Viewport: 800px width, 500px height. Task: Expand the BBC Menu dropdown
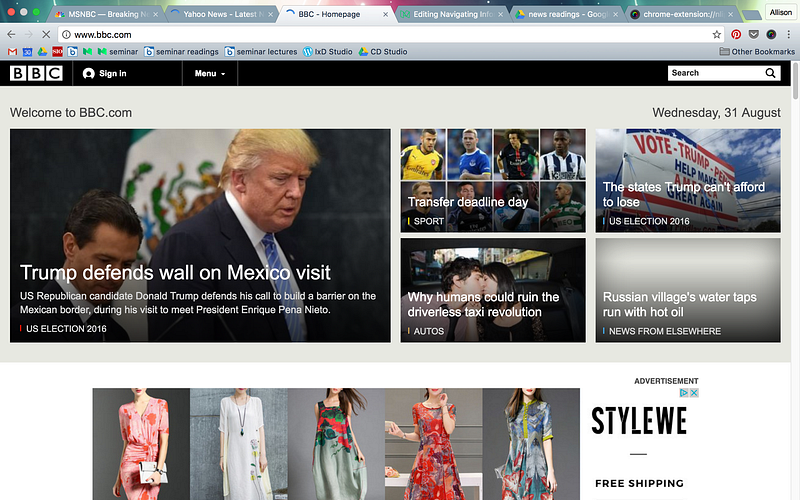point(210,73)
